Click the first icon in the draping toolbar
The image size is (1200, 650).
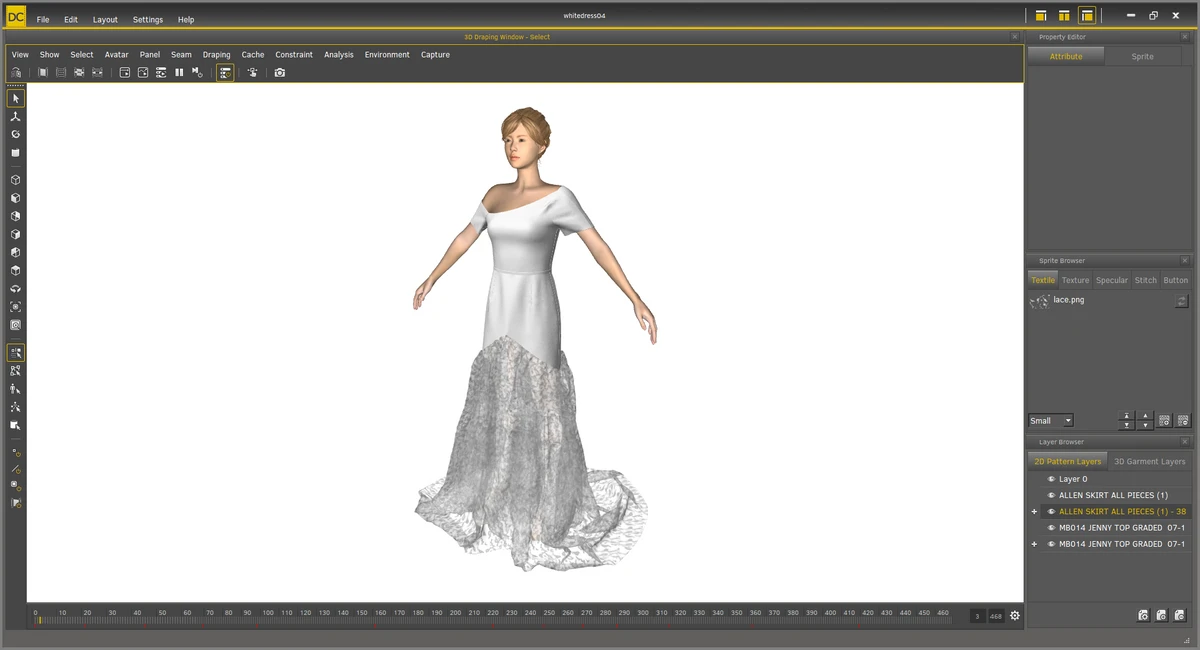pos(16,73)
